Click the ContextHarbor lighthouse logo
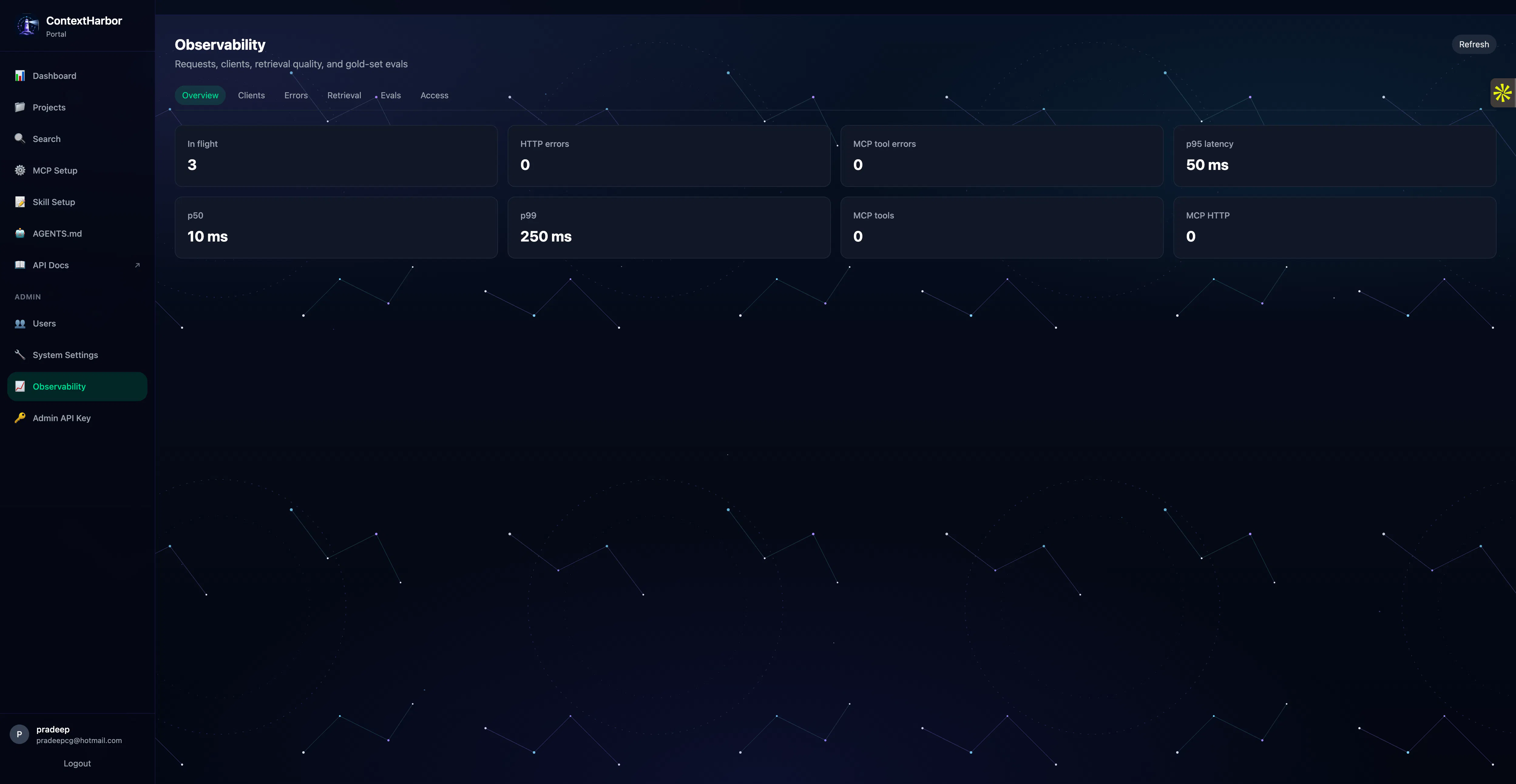Image resolution: width=1516 pixels, height=784 pixels. [27, 26]
